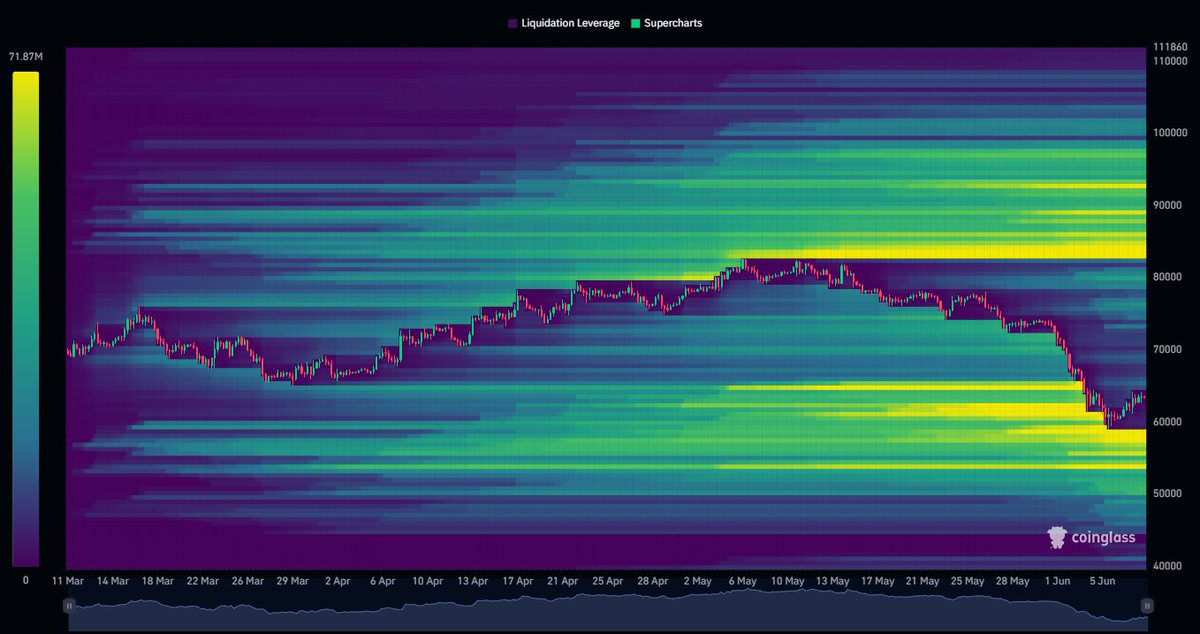
Task: Click the 13 May date axis label
Action: 832,580
